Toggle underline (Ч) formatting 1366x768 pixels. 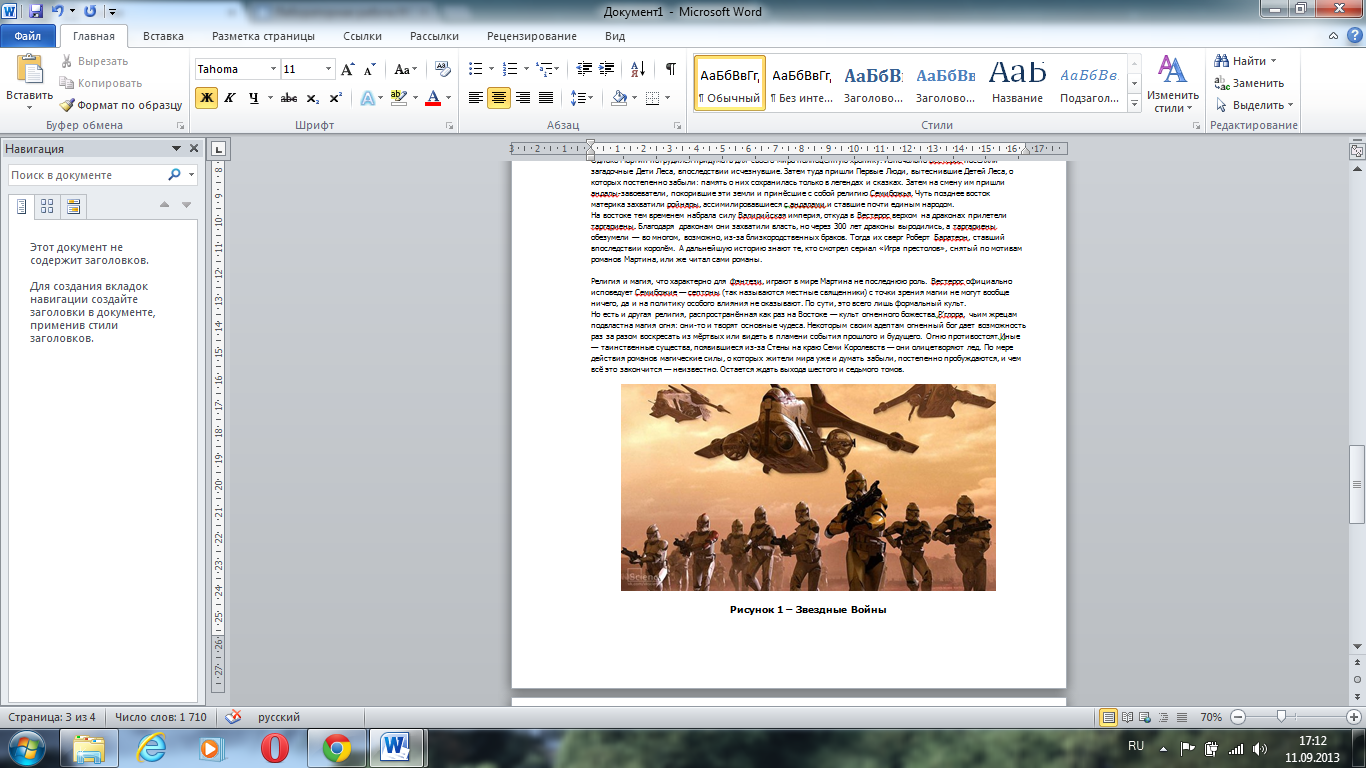[254, 98]
